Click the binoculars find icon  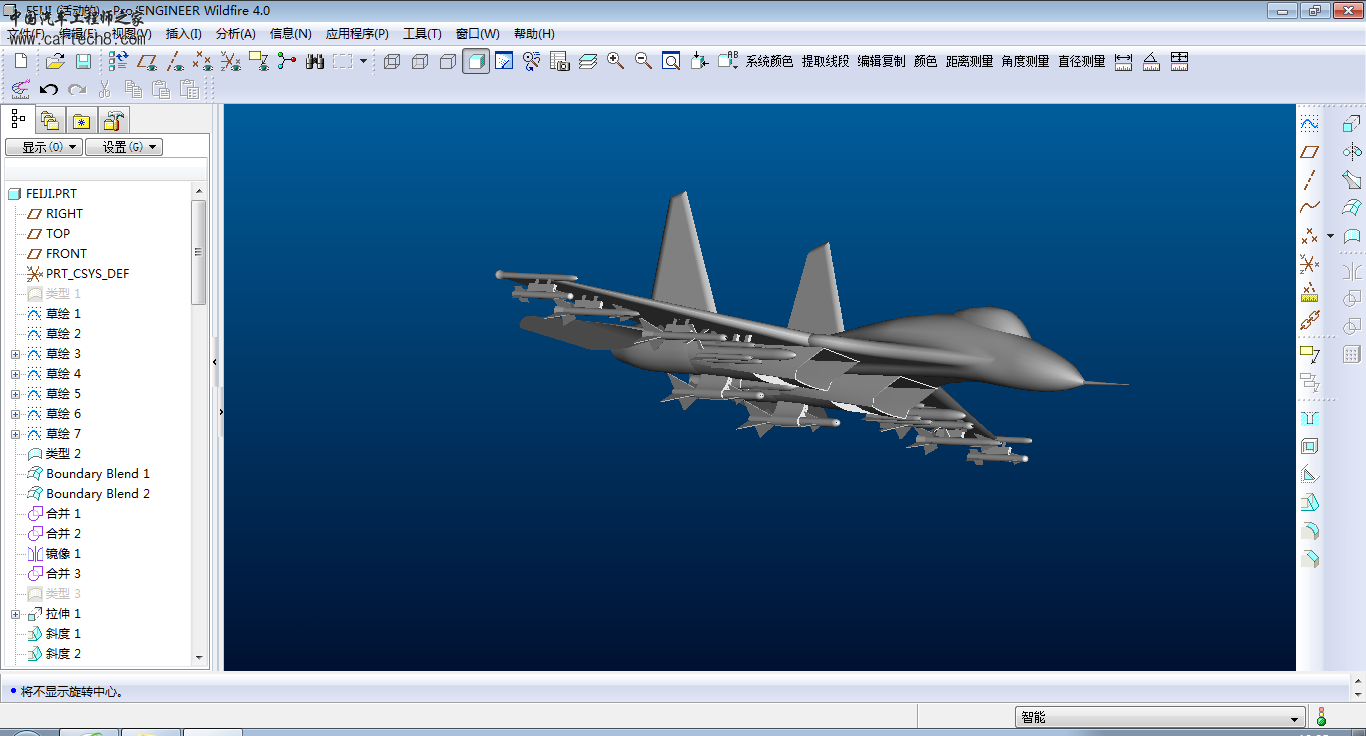(315, 62)
